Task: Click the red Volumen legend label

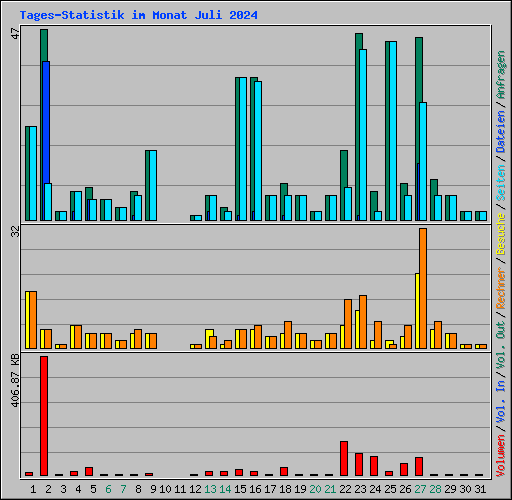Action: coord(501,456)
